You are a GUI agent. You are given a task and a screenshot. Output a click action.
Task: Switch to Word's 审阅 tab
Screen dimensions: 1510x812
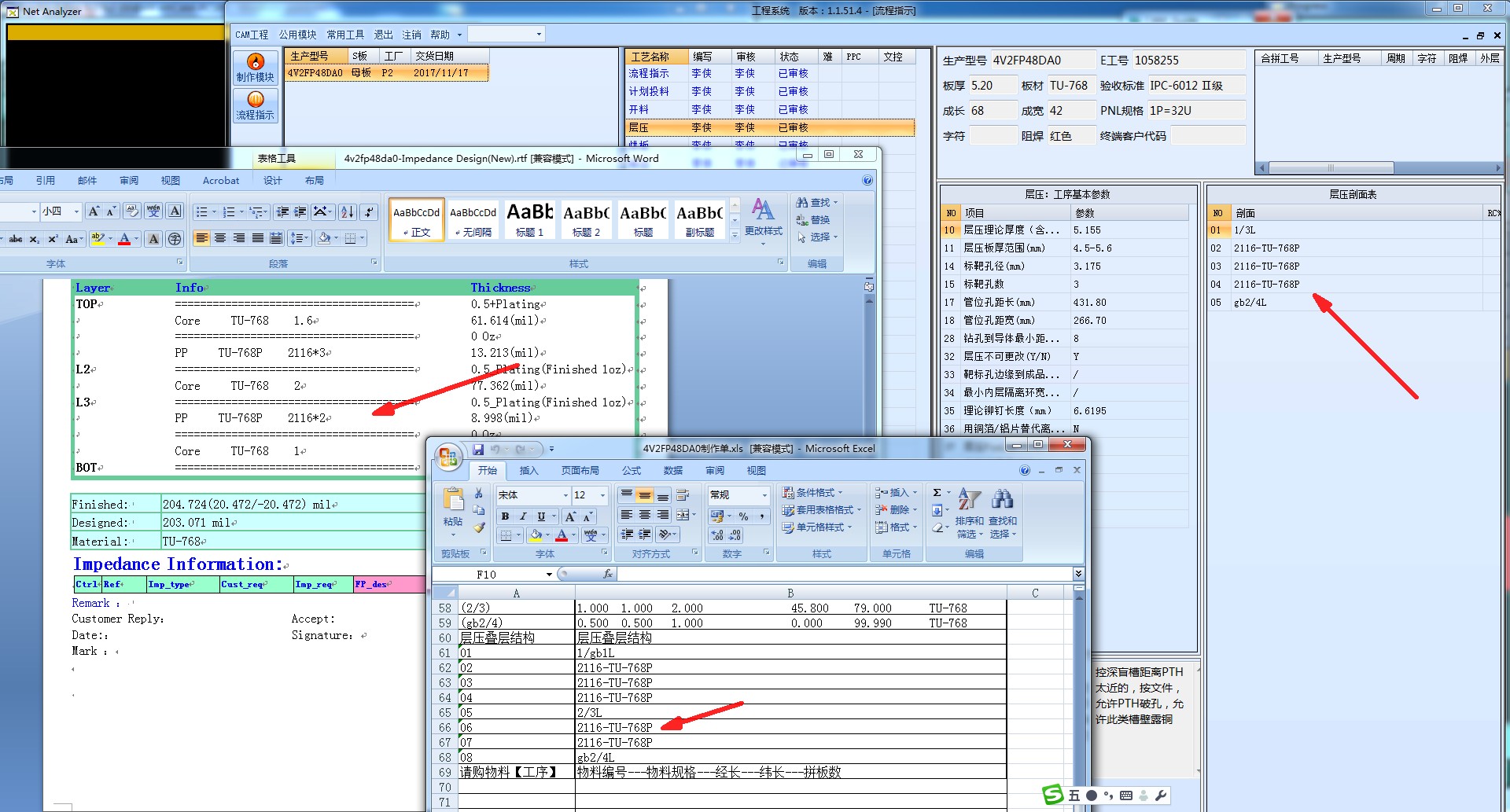coord(129,181)
